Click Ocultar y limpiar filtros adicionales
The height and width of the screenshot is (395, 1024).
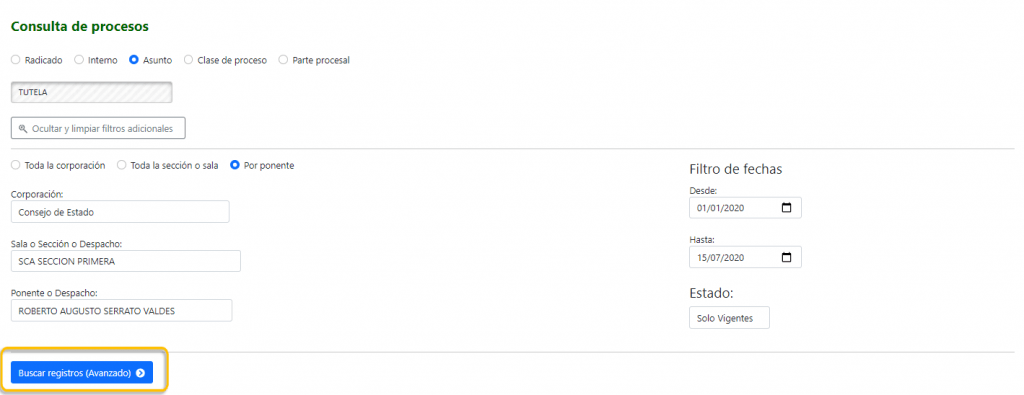click(98, 129)
